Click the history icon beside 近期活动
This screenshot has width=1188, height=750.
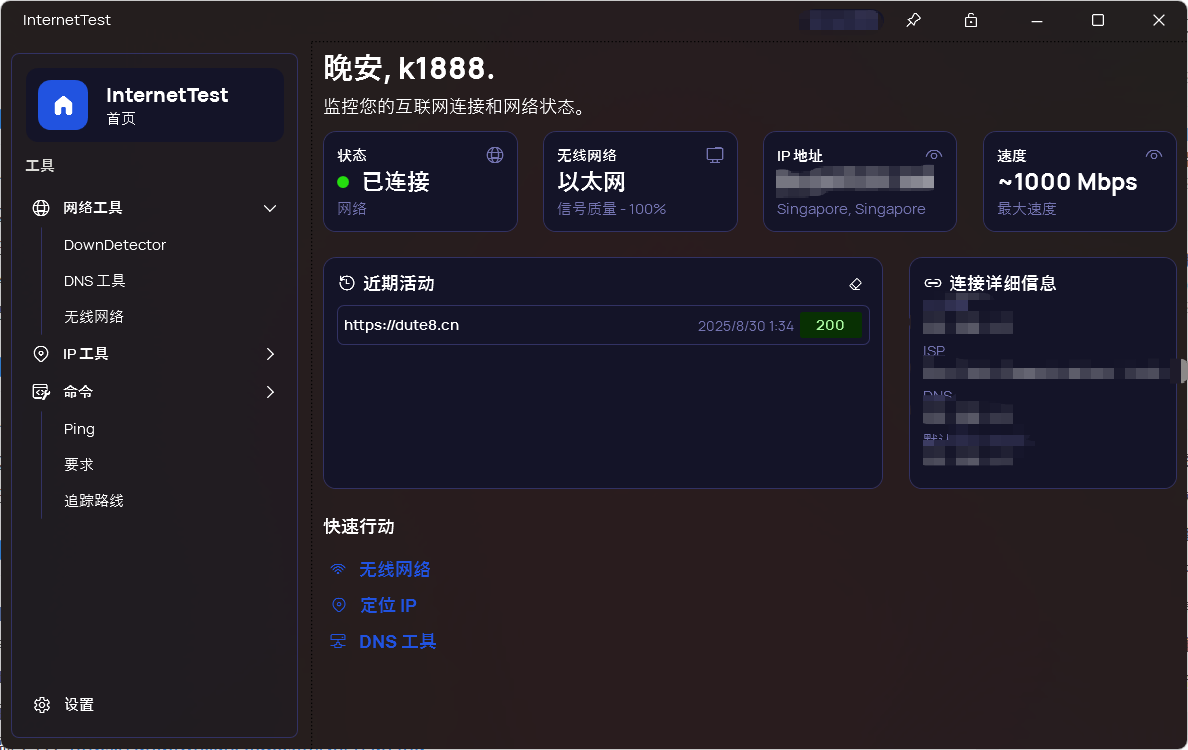347,283
